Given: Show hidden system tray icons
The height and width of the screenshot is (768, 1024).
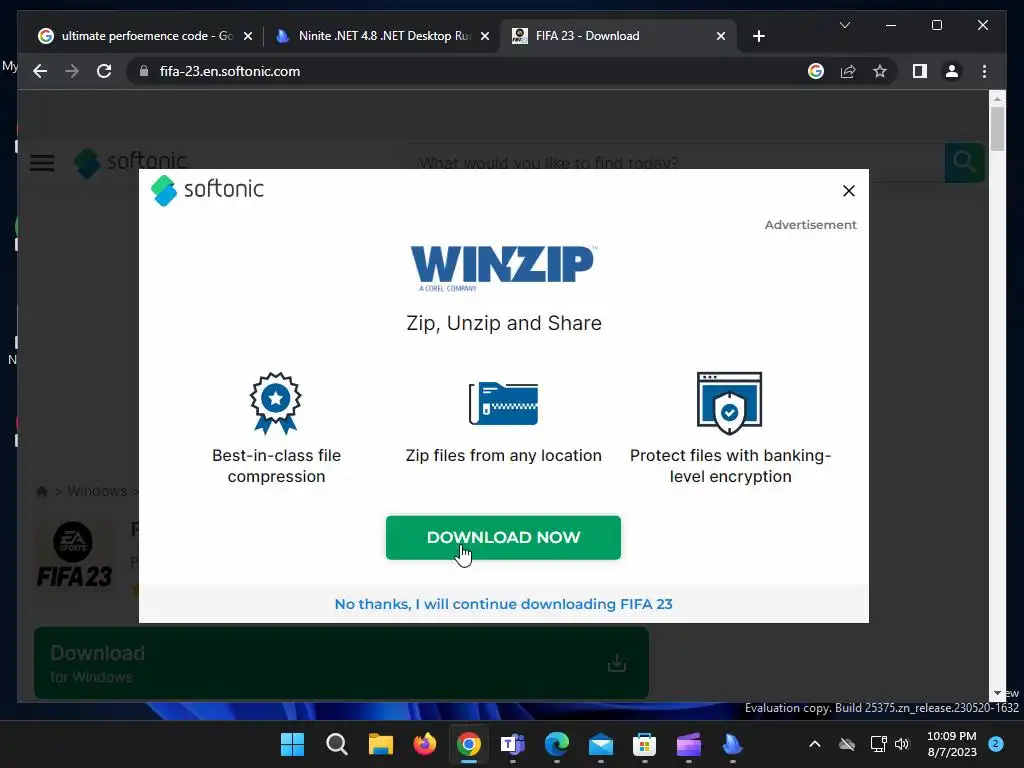Looking at the screenshot, I should [814, 744].
